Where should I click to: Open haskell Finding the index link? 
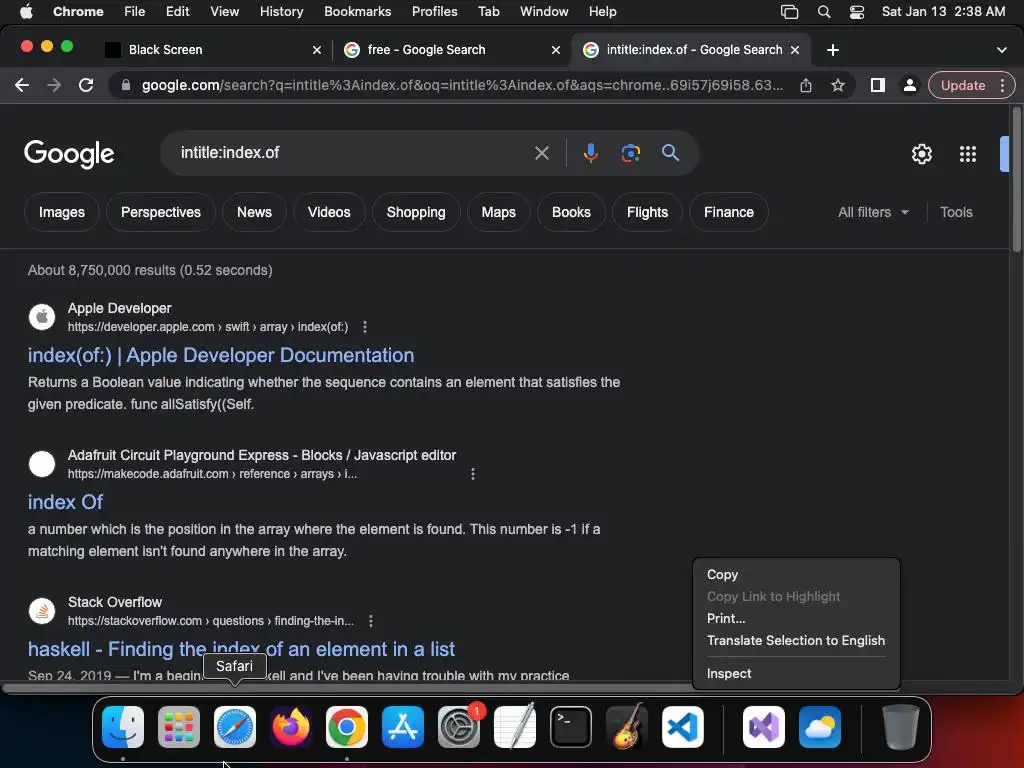click(241, 649)
